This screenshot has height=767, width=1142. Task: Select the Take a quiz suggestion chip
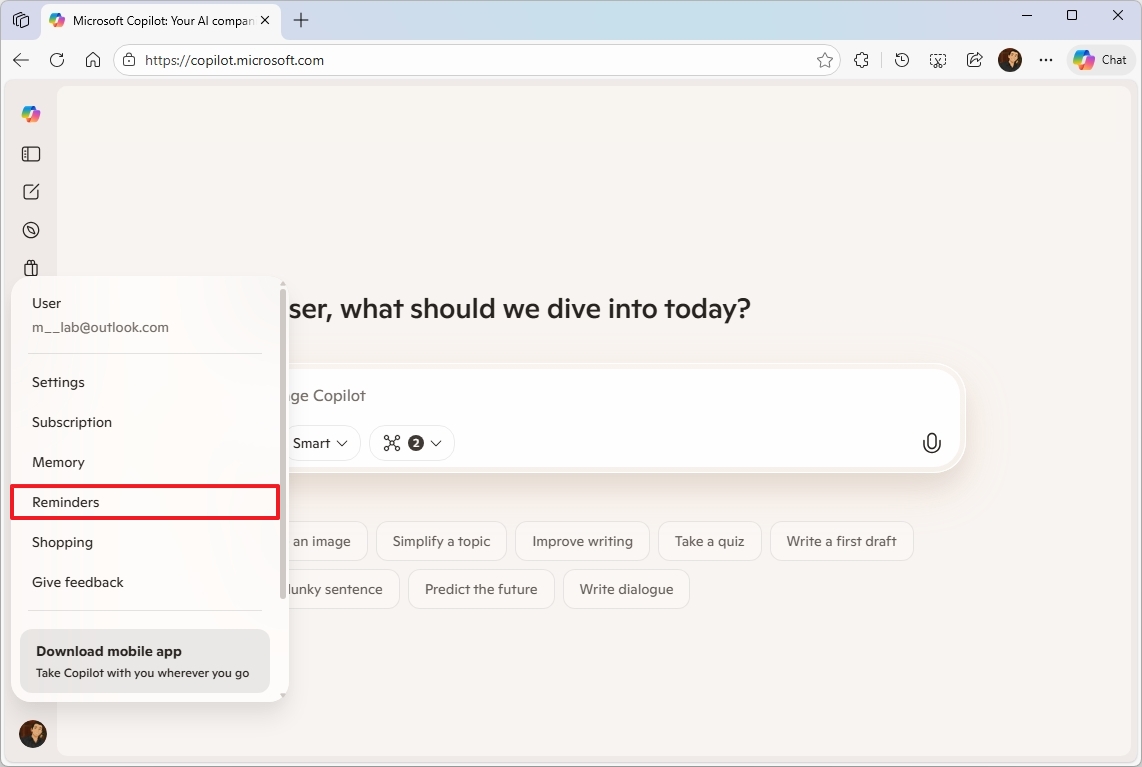click(709, 540)
